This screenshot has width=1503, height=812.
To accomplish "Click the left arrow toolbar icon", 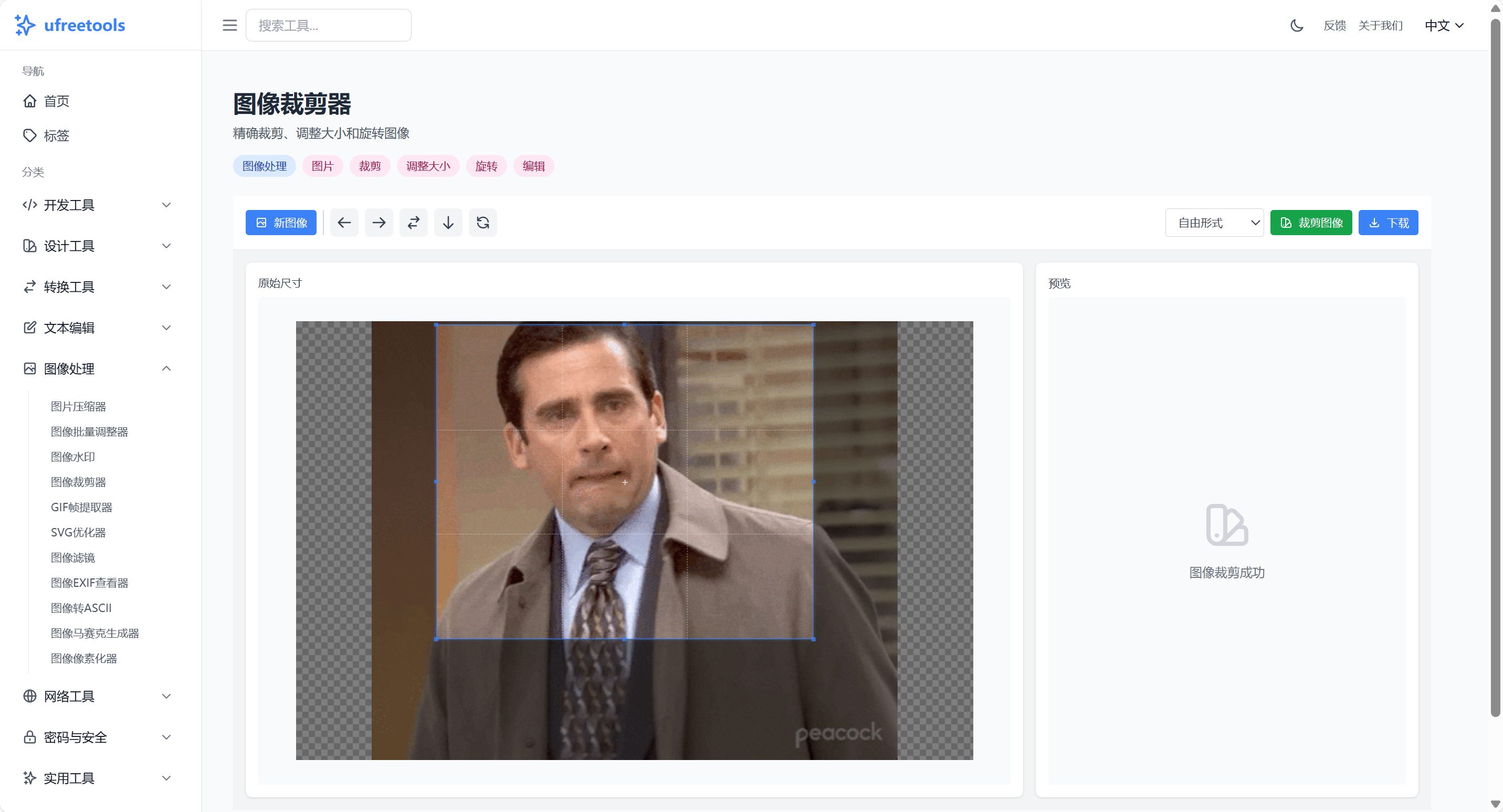I will (x=344, y=222).
